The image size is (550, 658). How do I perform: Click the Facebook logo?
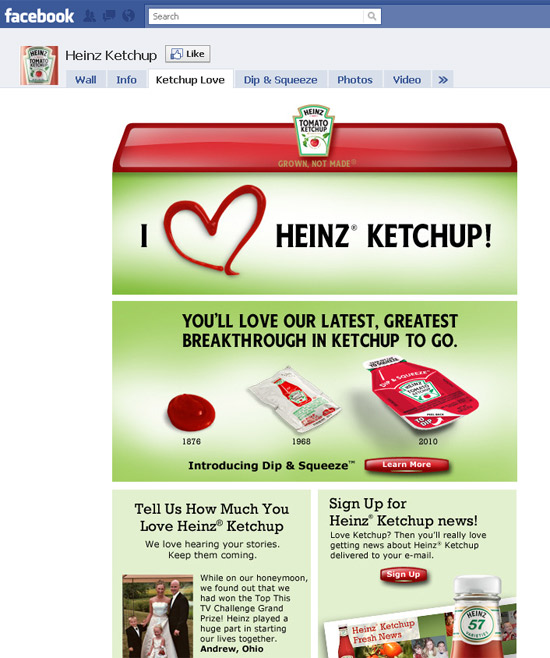point(39,16)
